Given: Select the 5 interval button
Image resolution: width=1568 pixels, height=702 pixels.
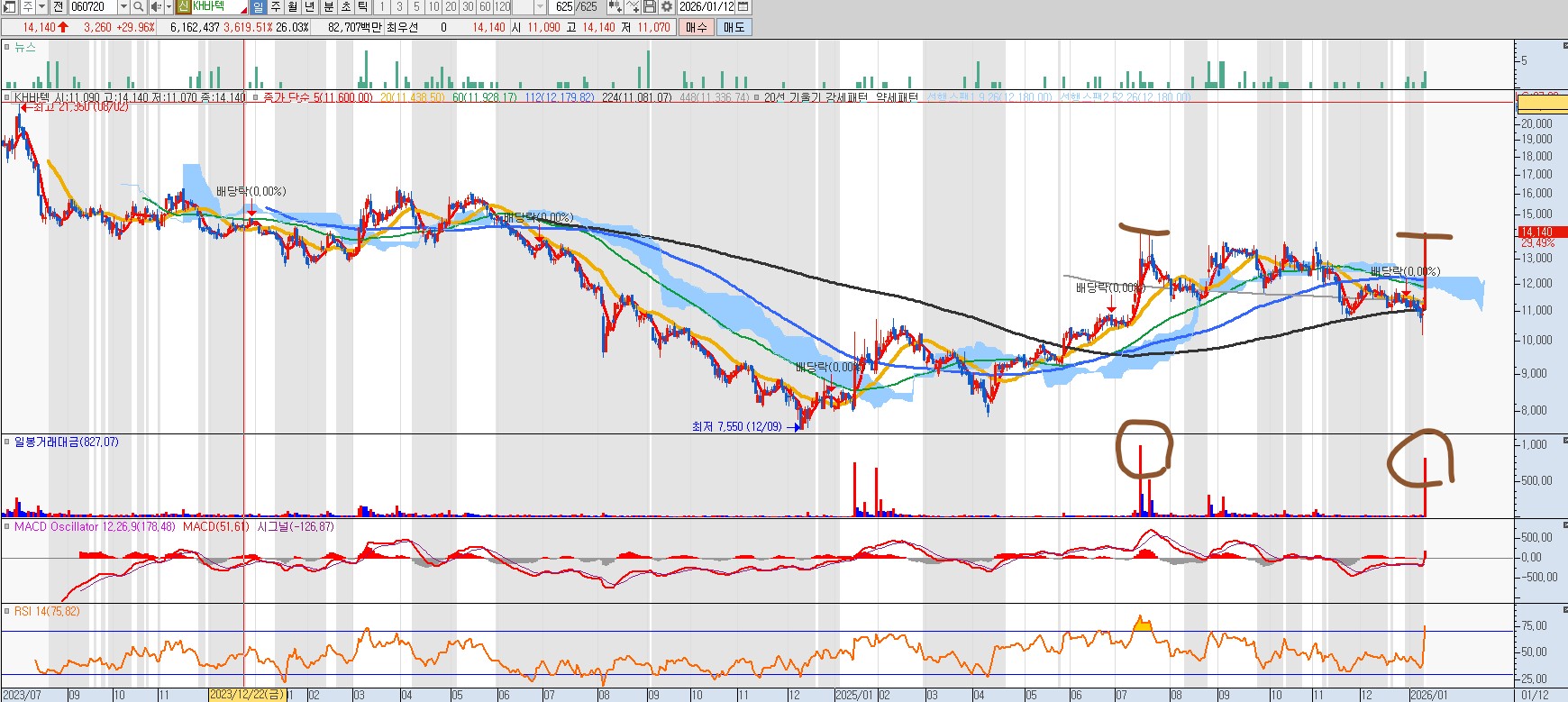Looking at the screenshot, I should 416,6.
